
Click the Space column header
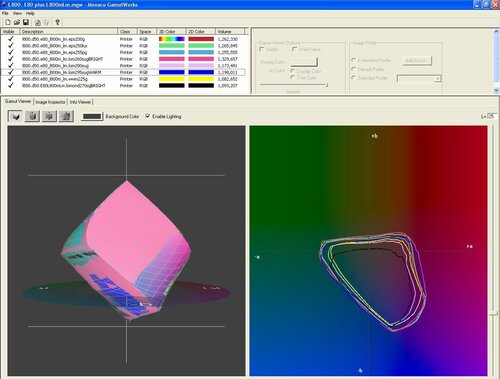click(x=147, y=31)
